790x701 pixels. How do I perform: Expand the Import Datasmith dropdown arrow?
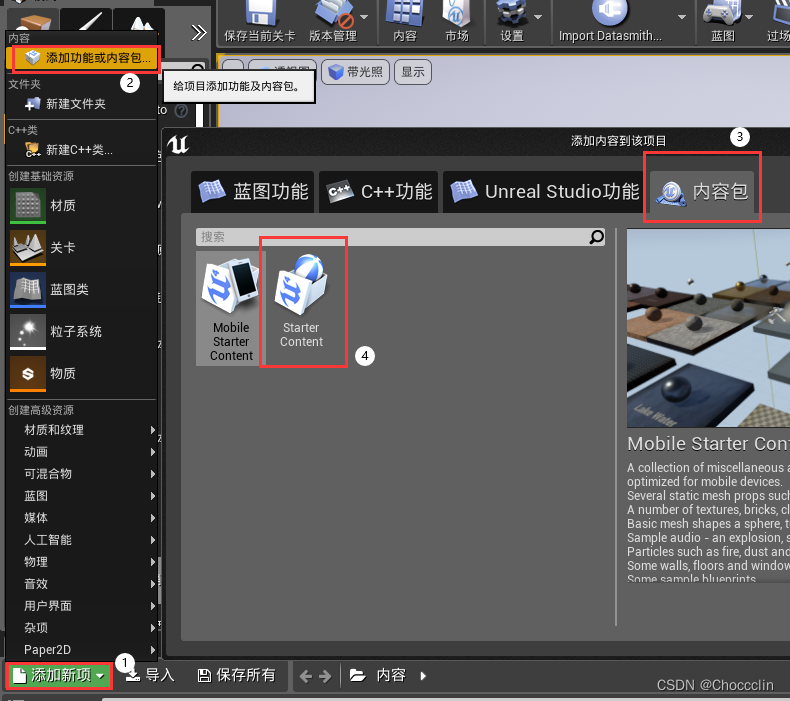682,17
